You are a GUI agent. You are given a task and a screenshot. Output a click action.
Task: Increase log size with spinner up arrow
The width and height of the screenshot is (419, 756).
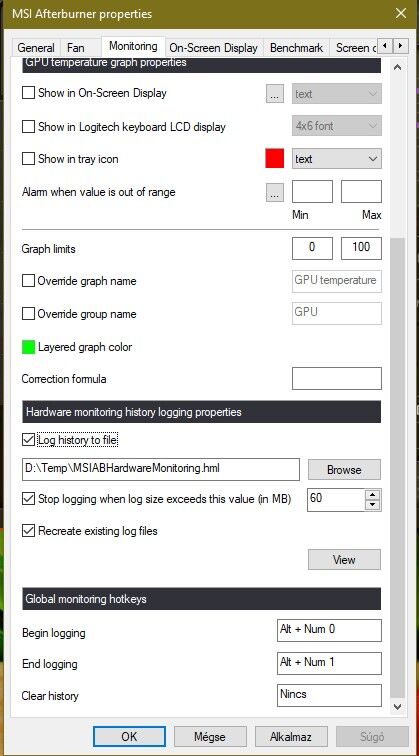click(x=372, y=495)
